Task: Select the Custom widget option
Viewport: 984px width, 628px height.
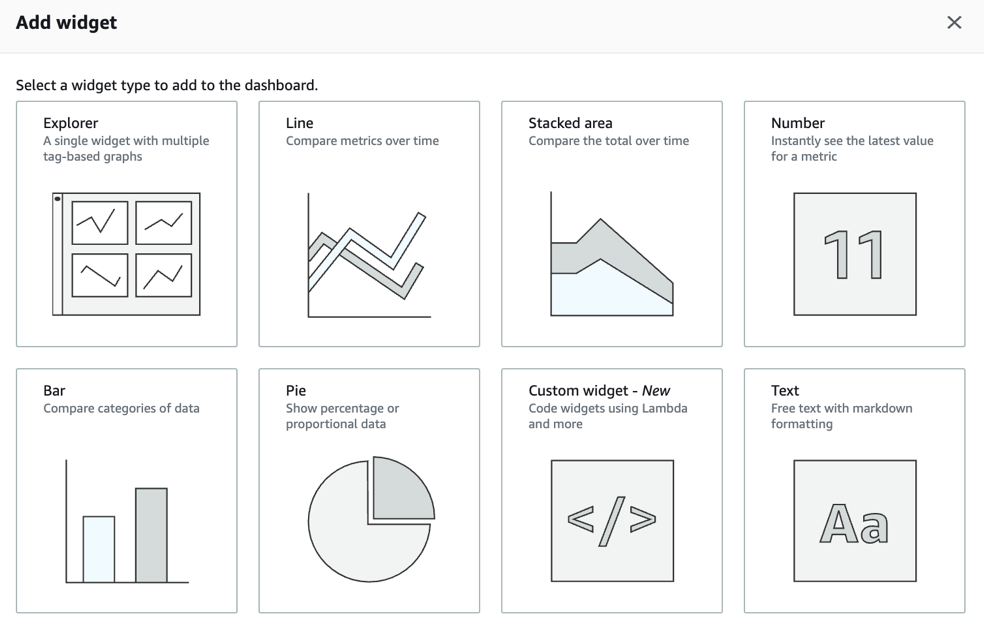Action: [x=611, y=490]
